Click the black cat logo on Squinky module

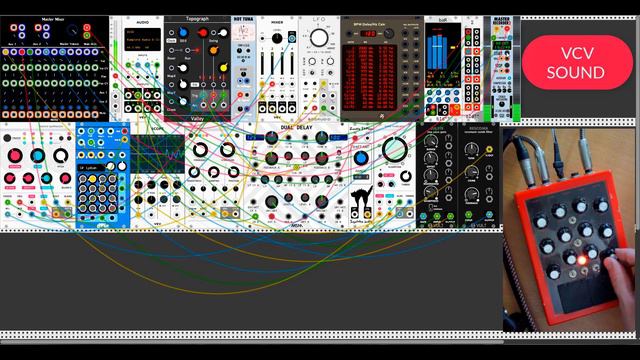[362, 199]
